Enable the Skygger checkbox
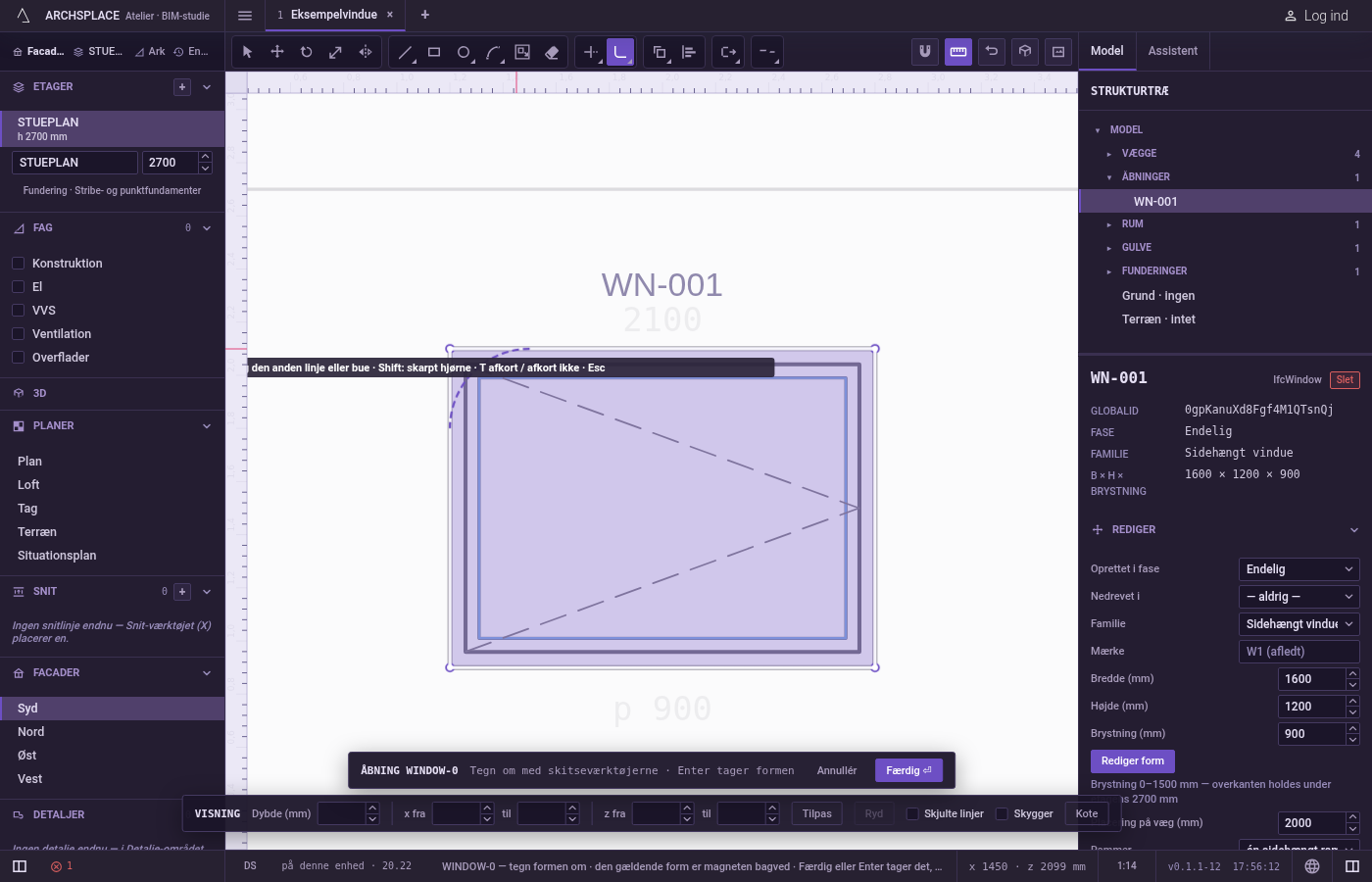Screen dimensions: 1372x882 (1002, 814)
